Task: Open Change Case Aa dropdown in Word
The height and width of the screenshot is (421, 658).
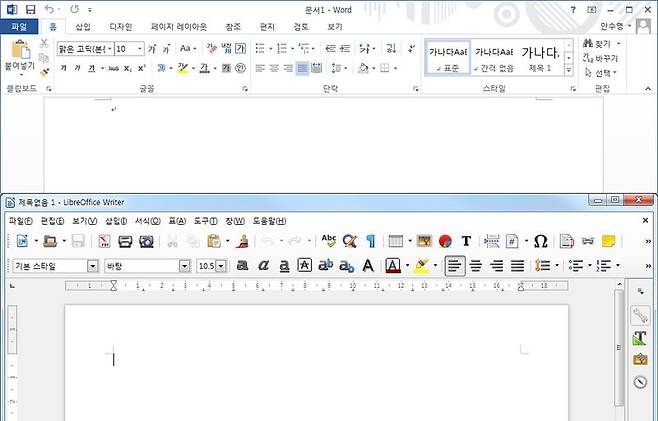Action: coord(188,49)
